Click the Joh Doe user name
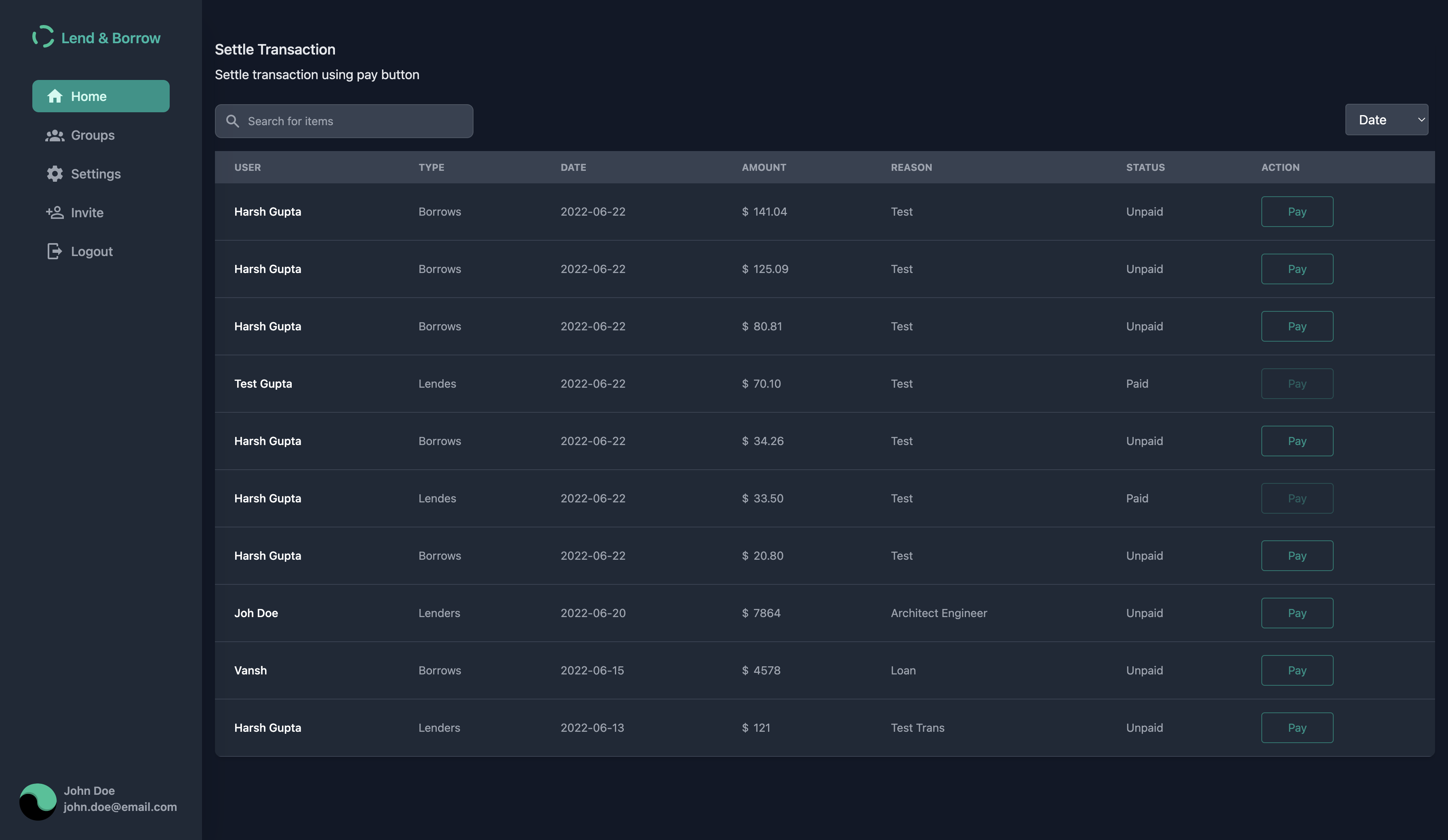This screenshot has width=1448, height=840. pyautogui.click(x=256, y=613)
